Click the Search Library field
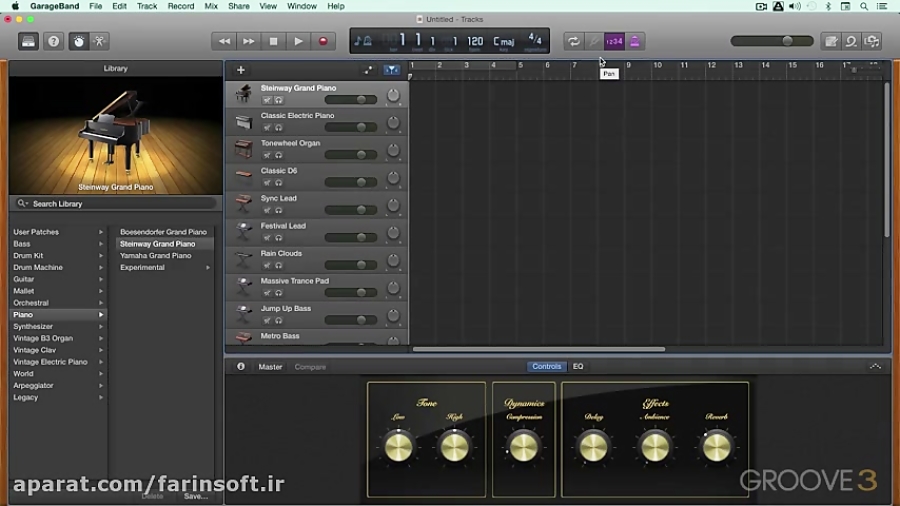The width and height of the screenshot is (900, 506). click(x=116, y=204)
